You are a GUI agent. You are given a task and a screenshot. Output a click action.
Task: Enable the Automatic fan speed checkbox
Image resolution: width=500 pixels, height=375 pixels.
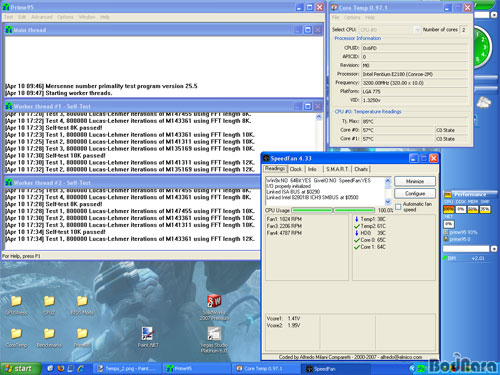coord(398,207)
